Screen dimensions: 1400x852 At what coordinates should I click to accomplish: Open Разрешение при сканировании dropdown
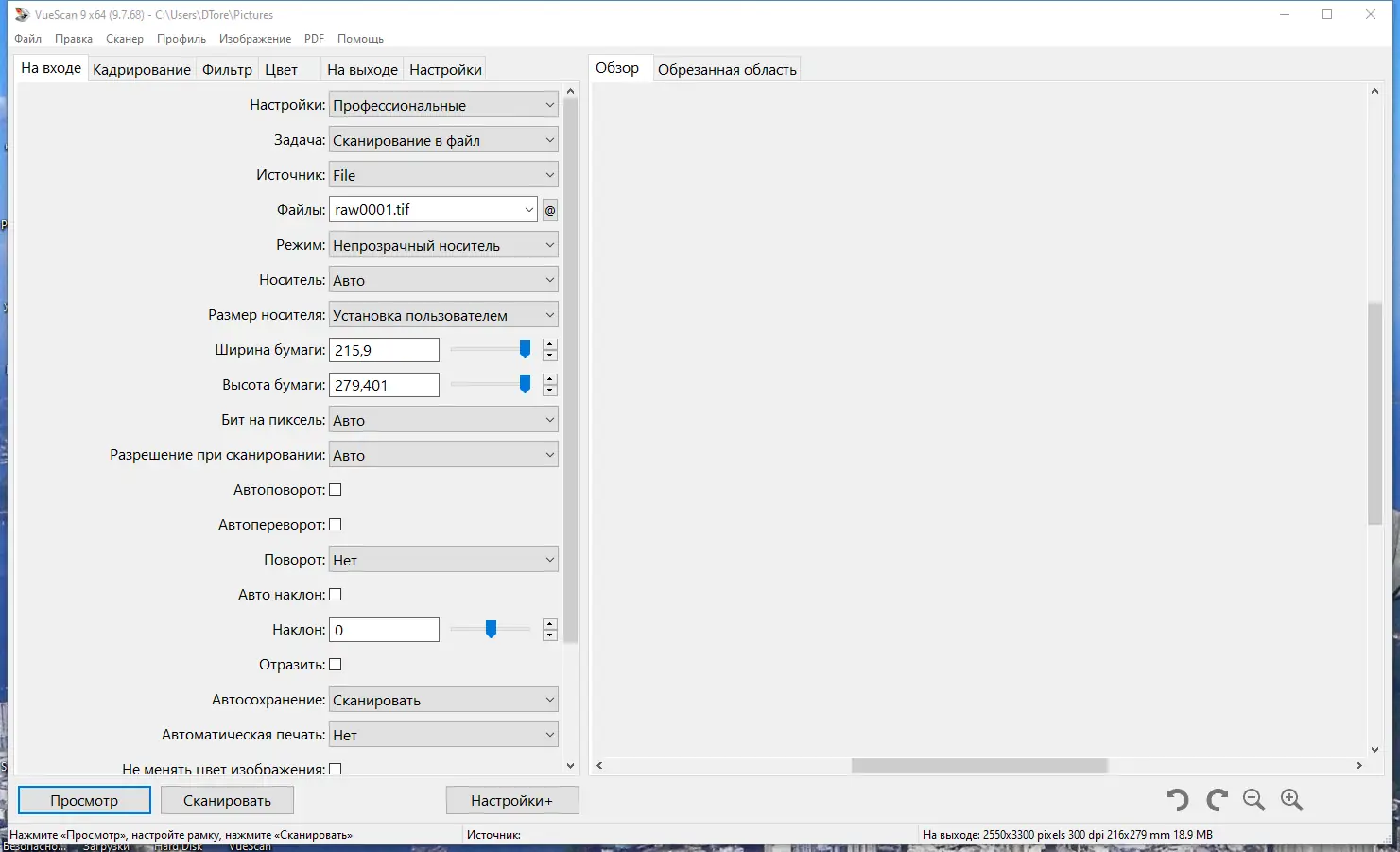[x=443, y=455]
